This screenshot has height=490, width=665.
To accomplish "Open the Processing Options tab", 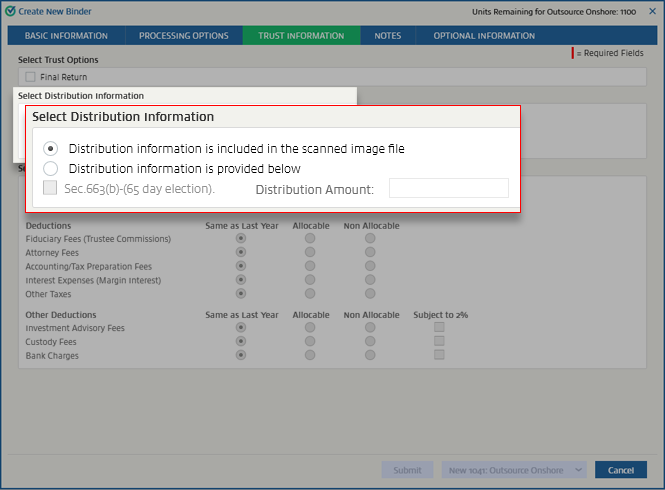I will coord(184,36).
